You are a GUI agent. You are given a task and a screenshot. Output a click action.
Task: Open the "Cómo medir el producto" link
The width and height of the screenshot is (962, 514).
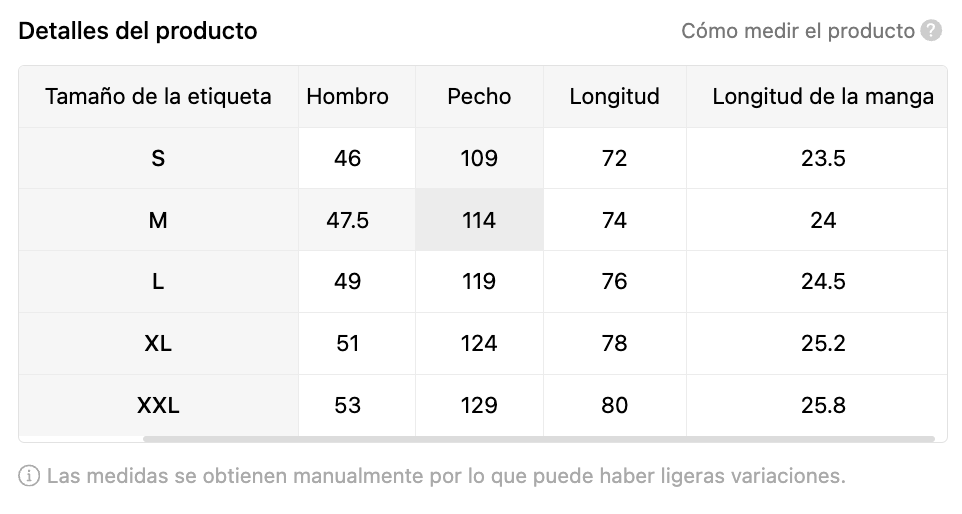pyautogui.click(x=797, y=31)
